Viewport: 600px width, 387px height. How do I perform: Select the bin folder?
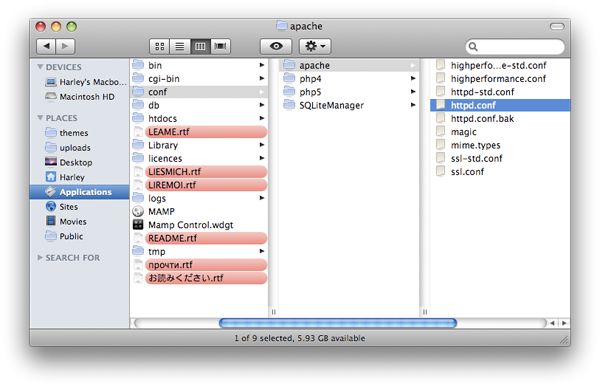pos(199,65)
